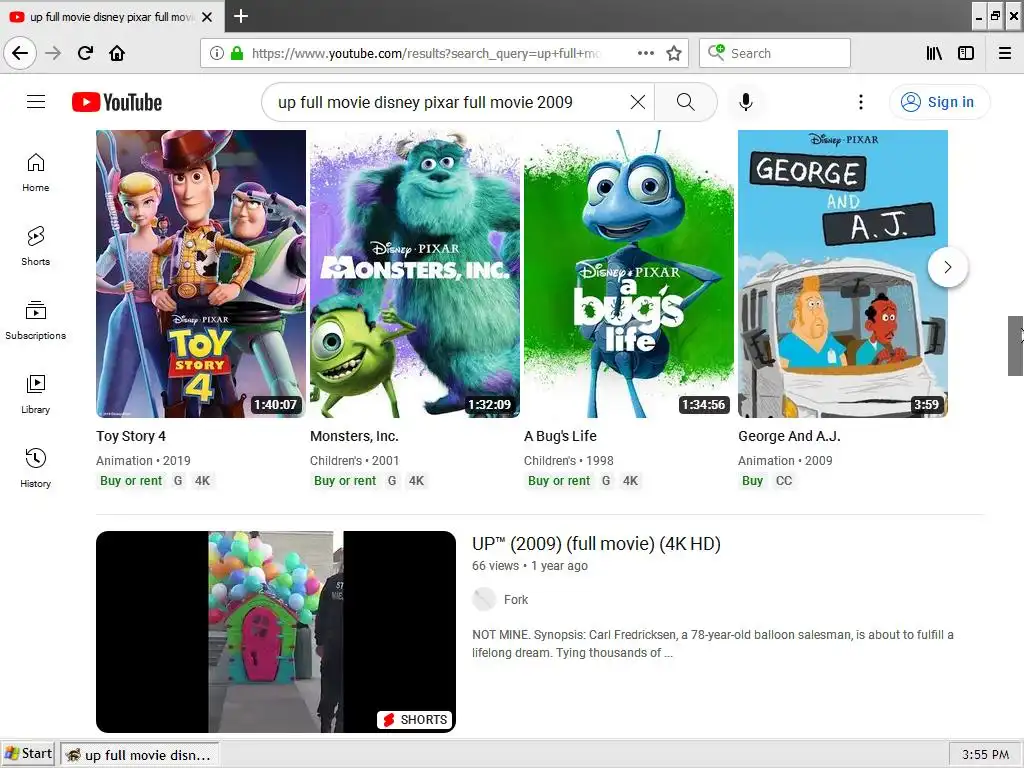Open a new browser tab
This screenshot has height=768, width=1024.
coord(241,16)
